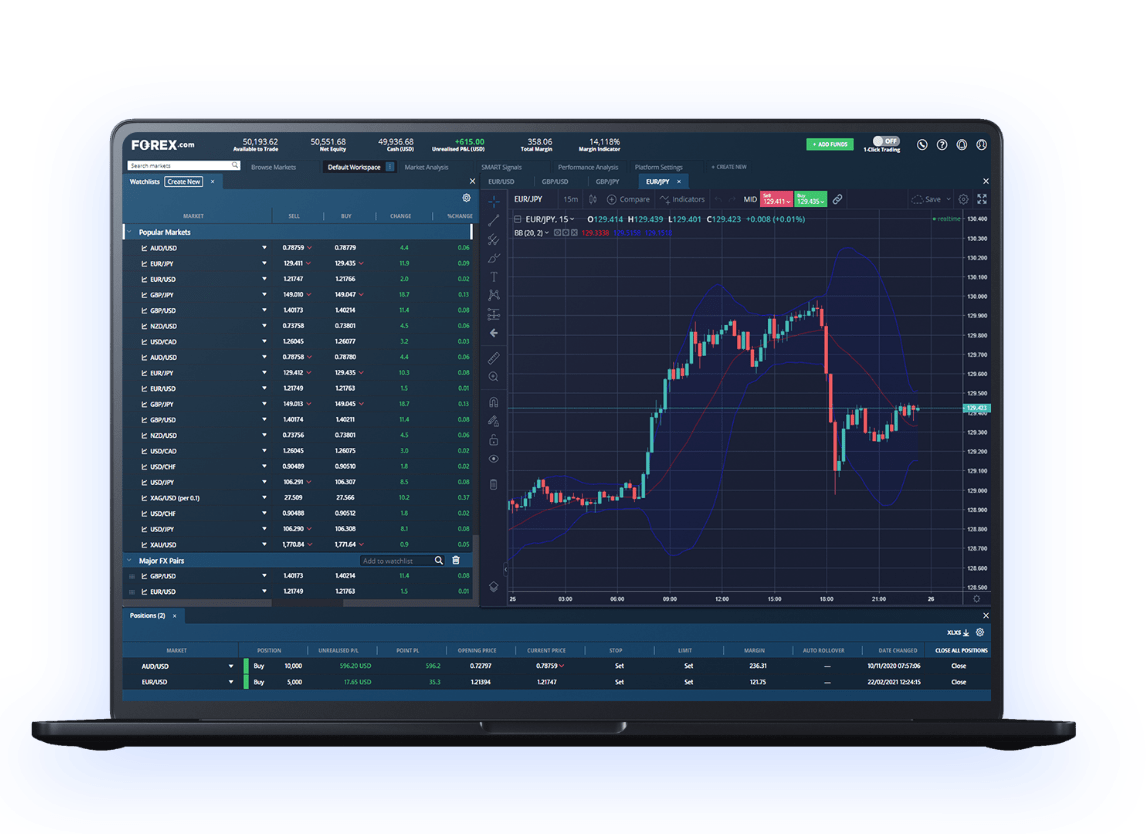Select the Measure ruler tool
Viewport: 1148px width, 834px height.
[x=494, y=358]
